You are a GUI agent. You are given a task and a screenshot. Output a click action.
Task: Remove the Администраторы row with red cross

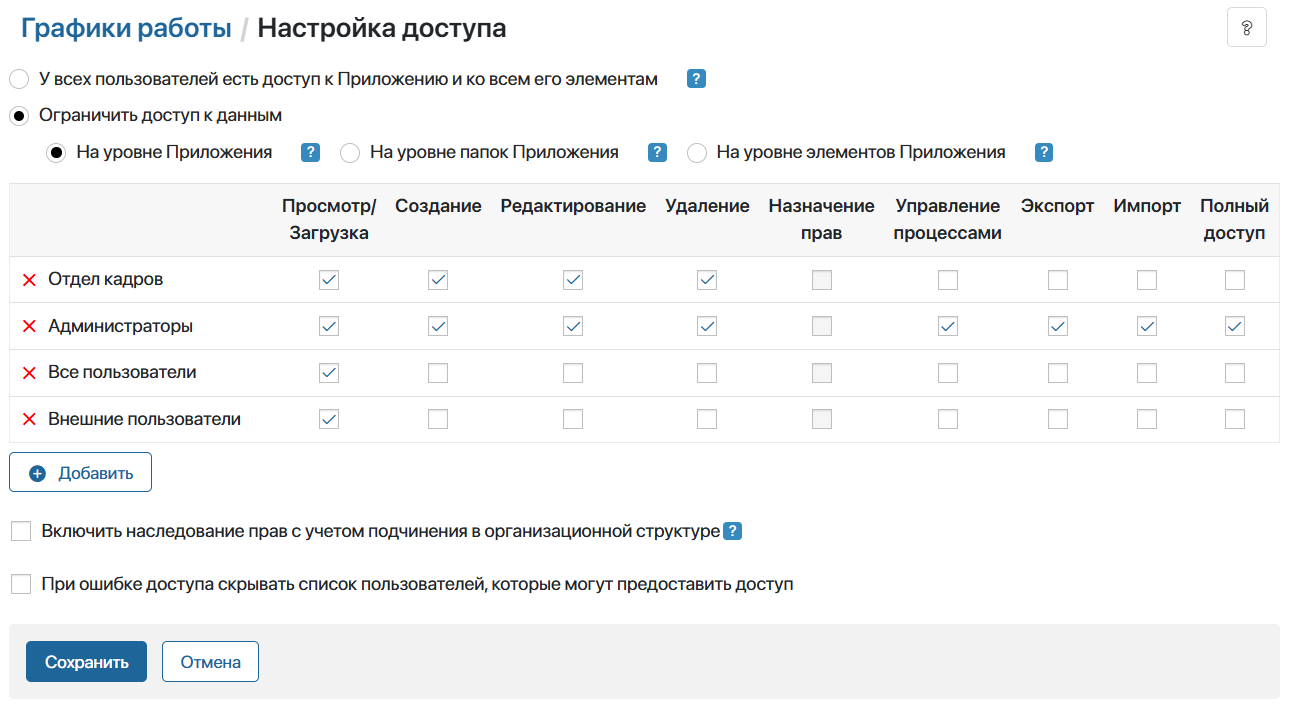(29, 327)
